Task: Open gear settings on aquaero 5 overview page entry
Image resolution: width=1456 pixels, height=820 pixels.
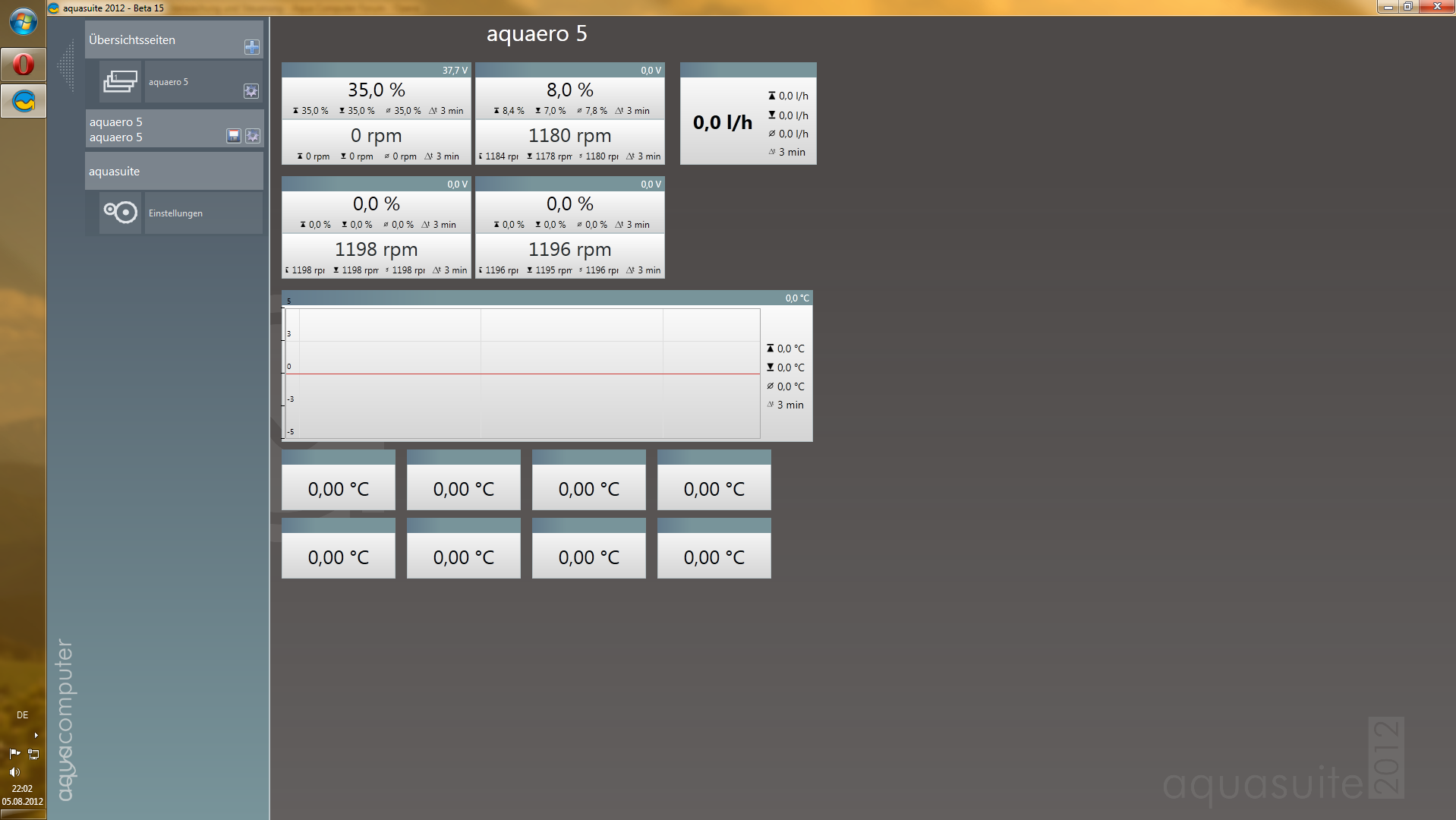Action: coord(251,91)
